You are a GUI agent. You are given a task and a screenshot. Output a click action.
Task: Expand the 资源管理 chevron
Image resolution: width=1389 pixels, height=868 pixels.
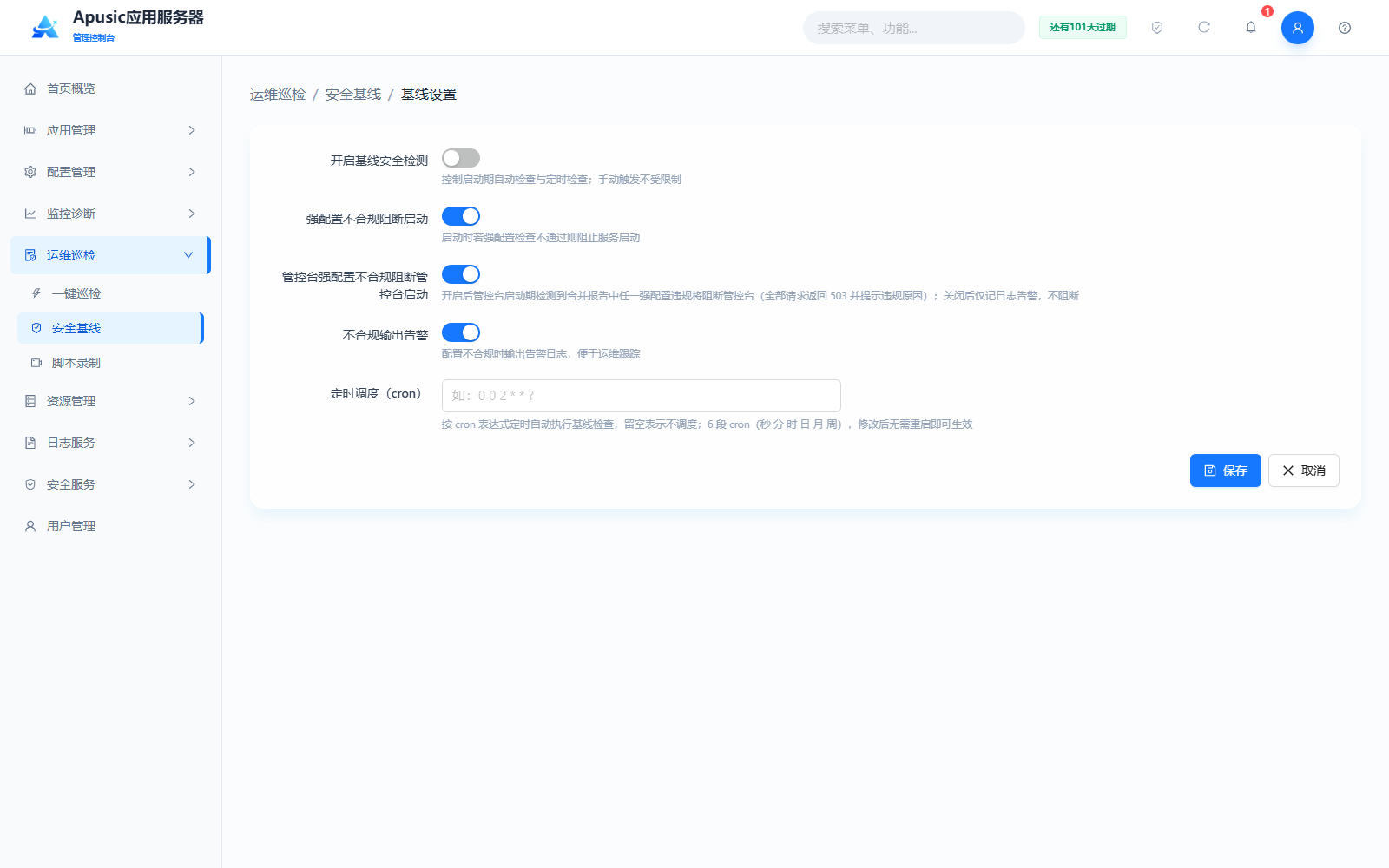coord(192,401)
